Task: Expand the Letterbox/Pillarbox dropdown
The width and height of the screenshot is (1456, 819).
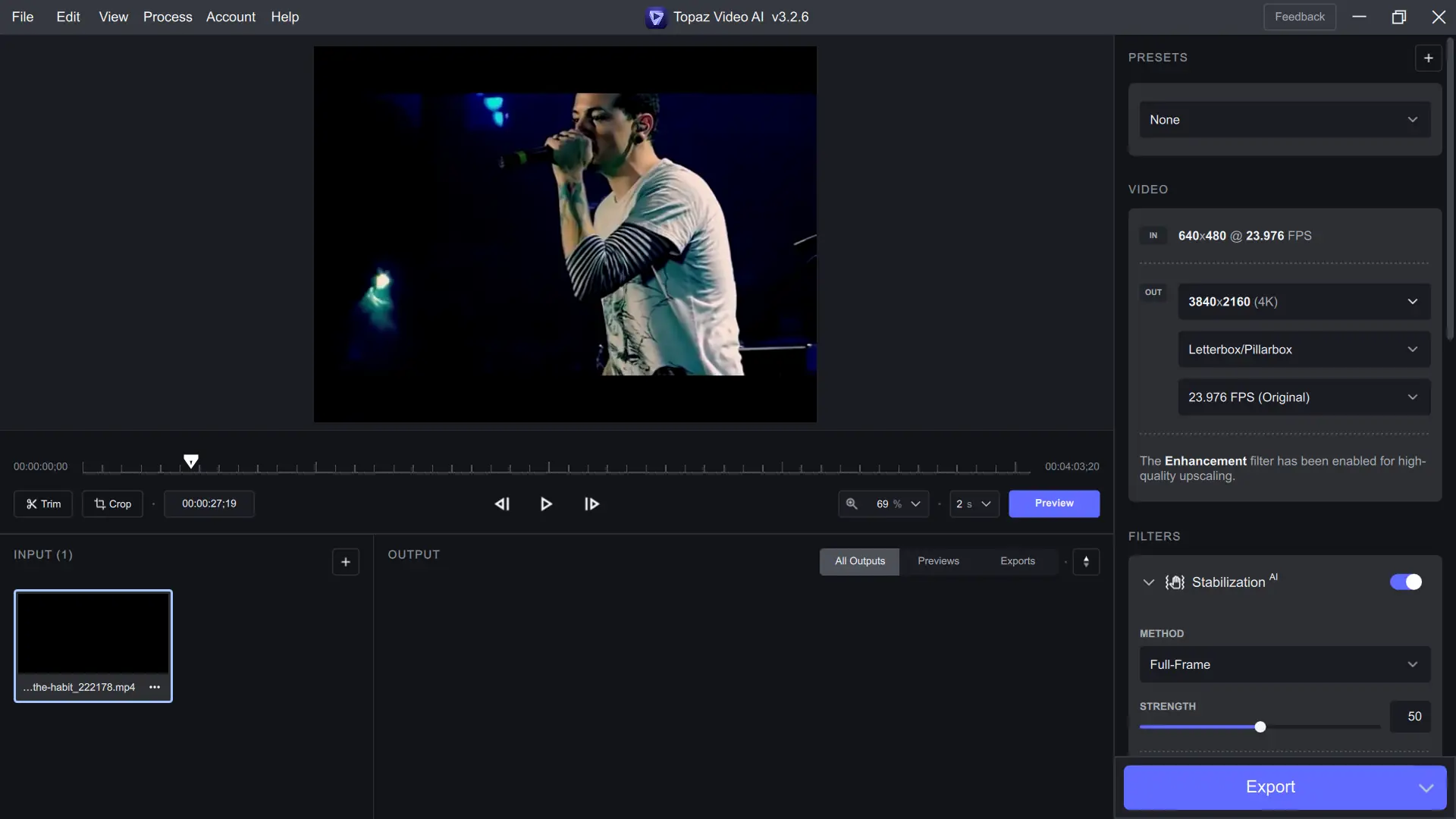Action: [1304, 350]
